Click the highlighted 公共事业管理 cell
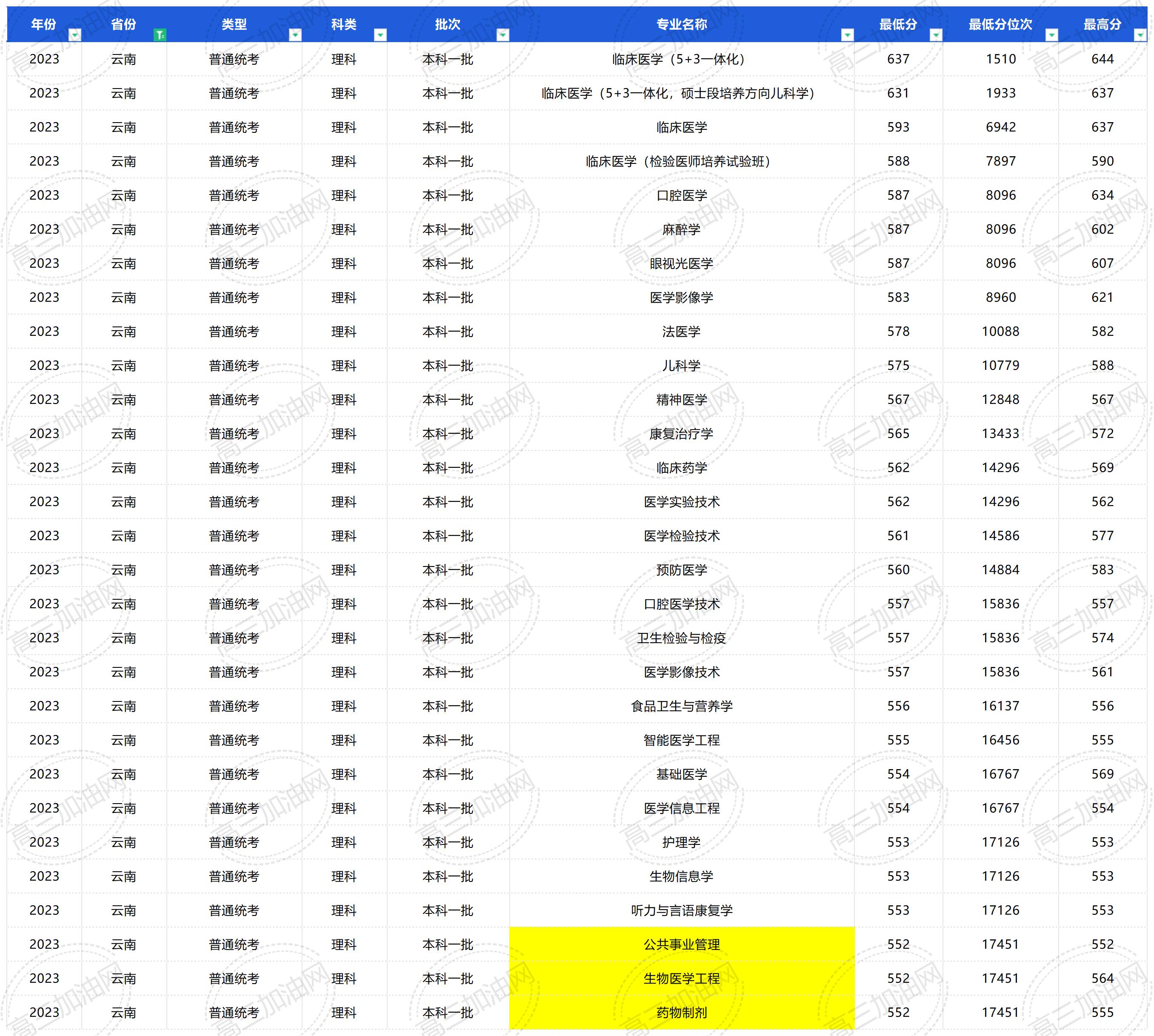The image size is (1154, 1036). (x=682, y=944)
